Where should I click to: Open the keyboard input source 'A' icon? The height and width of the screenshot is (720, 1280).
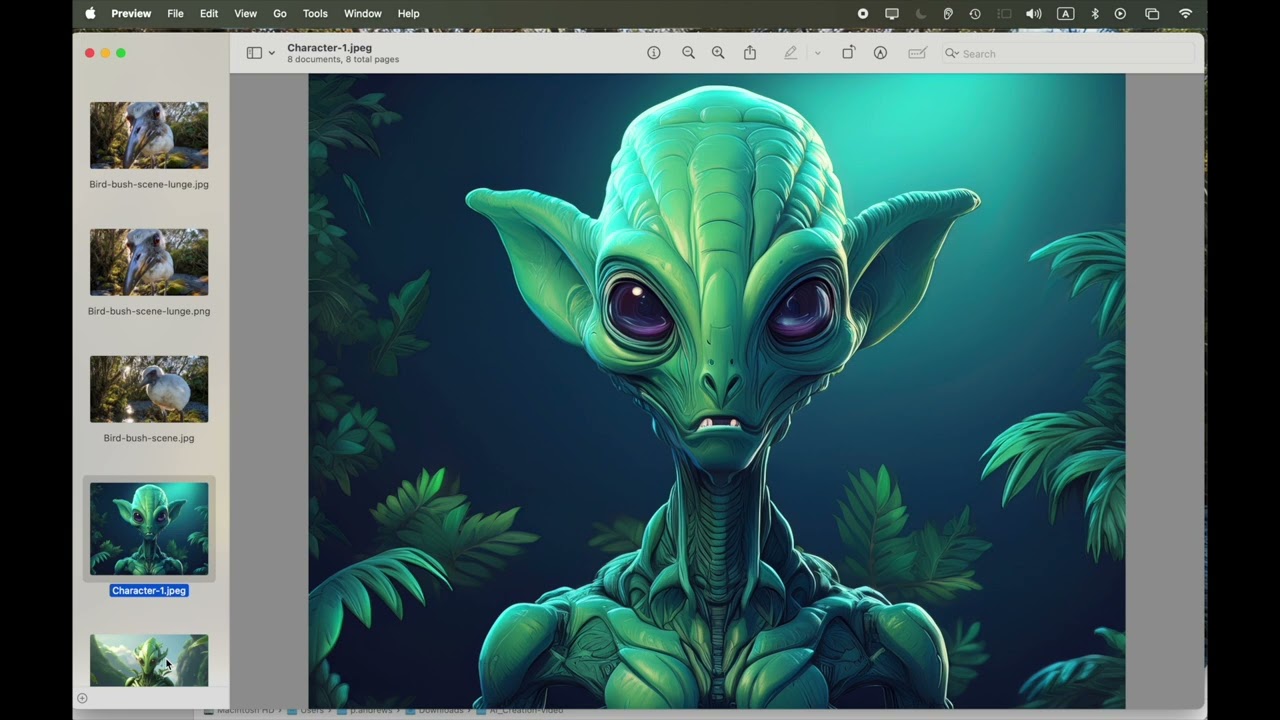click(1066, 14)
